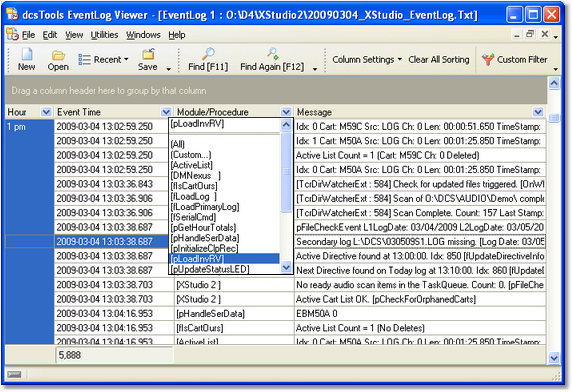Image resolution: width=572 pixels, height=392 pixels.
Task: Click the grid scroll tip icon below the scroll-up arrow
Action: point(554,118)
